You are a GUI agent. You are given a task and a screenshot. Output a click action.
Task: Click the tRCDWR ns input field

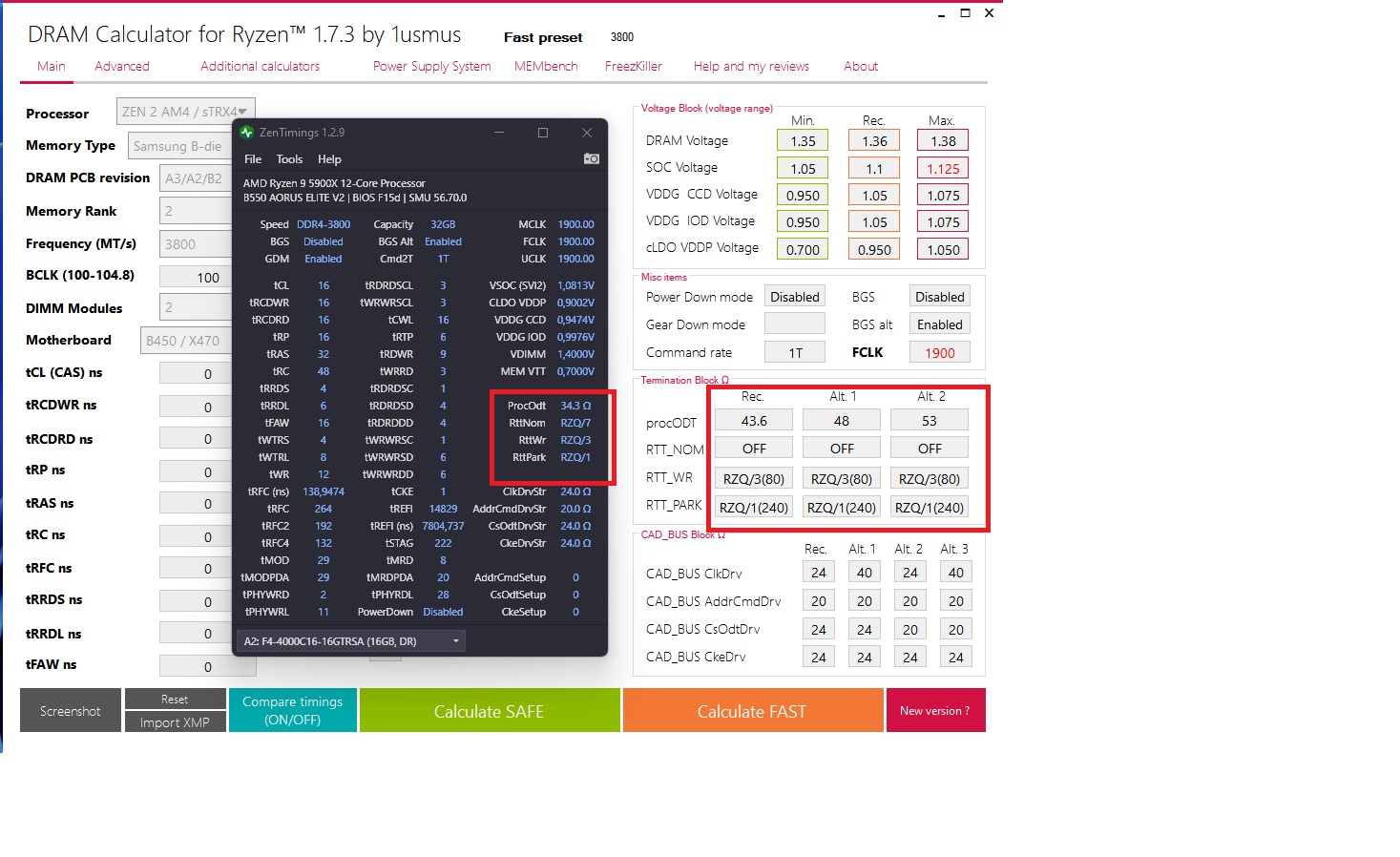tap(196, 408)
